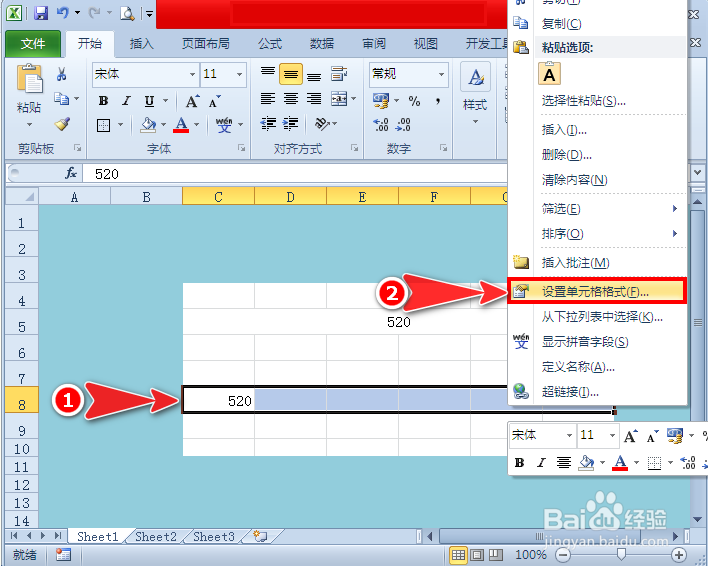Click the Copy icon in clipboard group
The image size is (708, 566).
pyautogui.click(x=61, y=98)
